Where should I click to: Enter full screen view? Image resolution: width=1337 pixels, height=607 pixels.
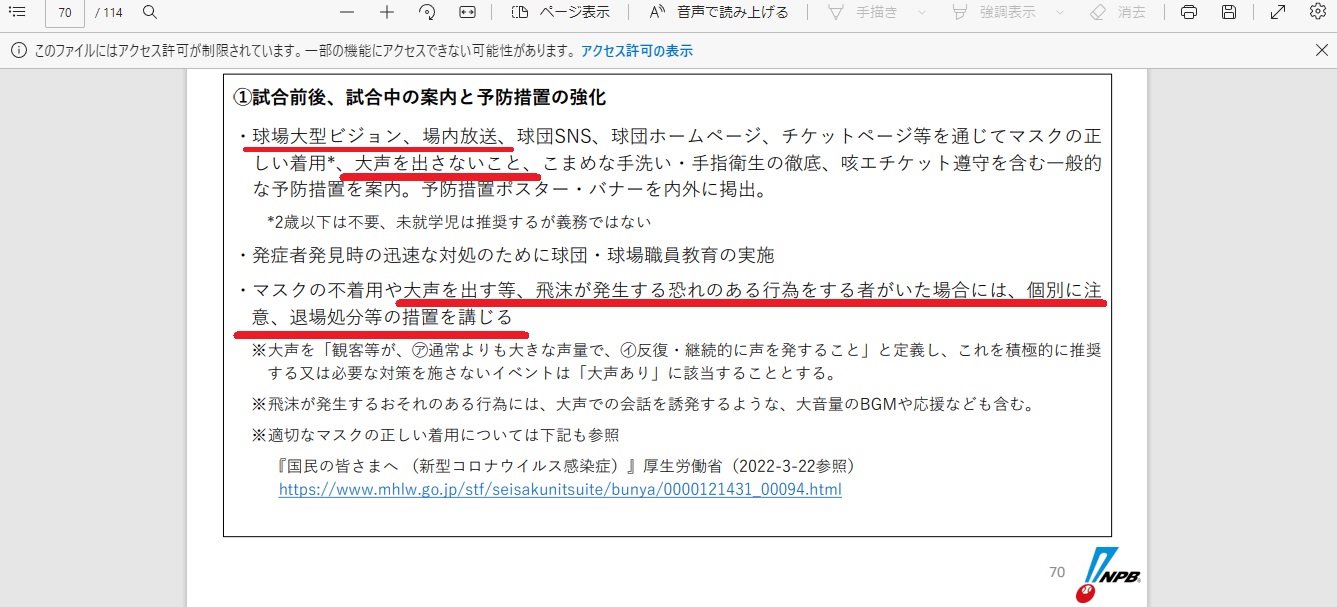1277,12
